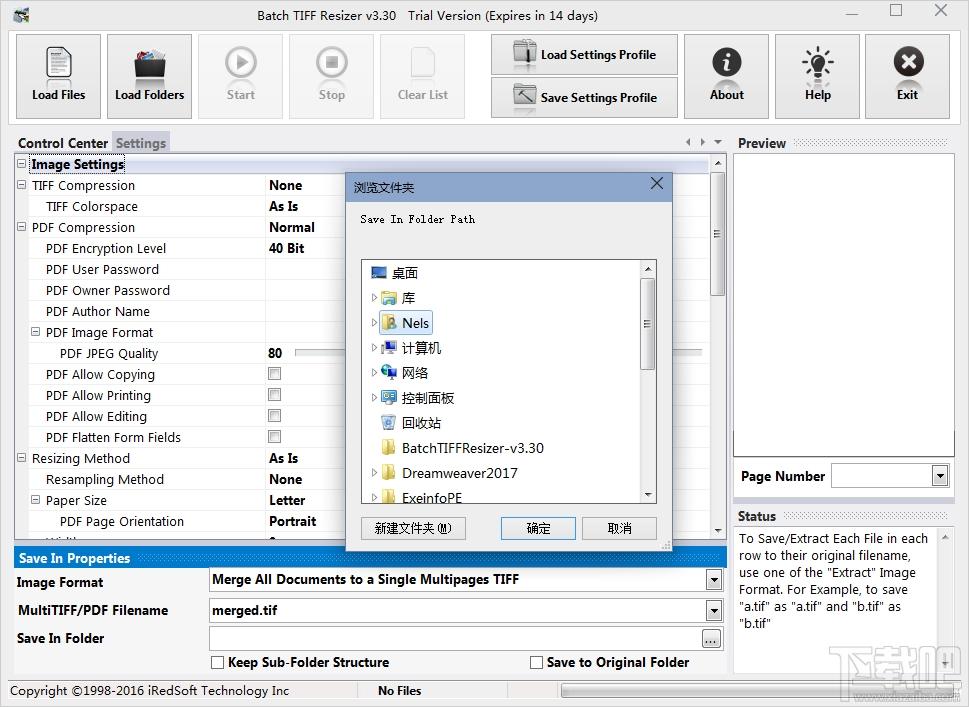Open the Page Number dropdown
Image resolution: width=969 pixels, height=707 pixels.
(x=940, y=476)
